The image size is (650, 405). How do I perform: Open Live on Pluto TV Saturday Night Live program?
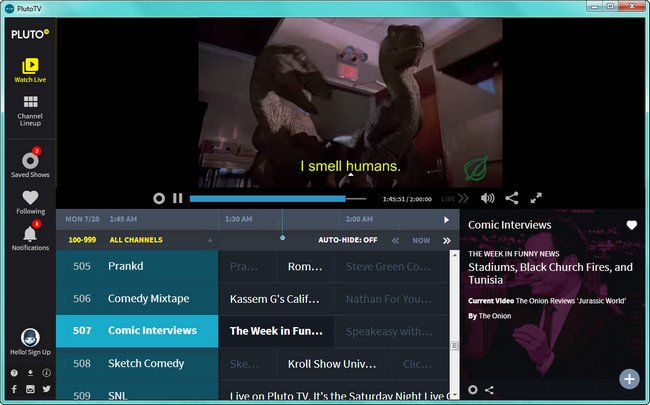click(x=334, y=391)
